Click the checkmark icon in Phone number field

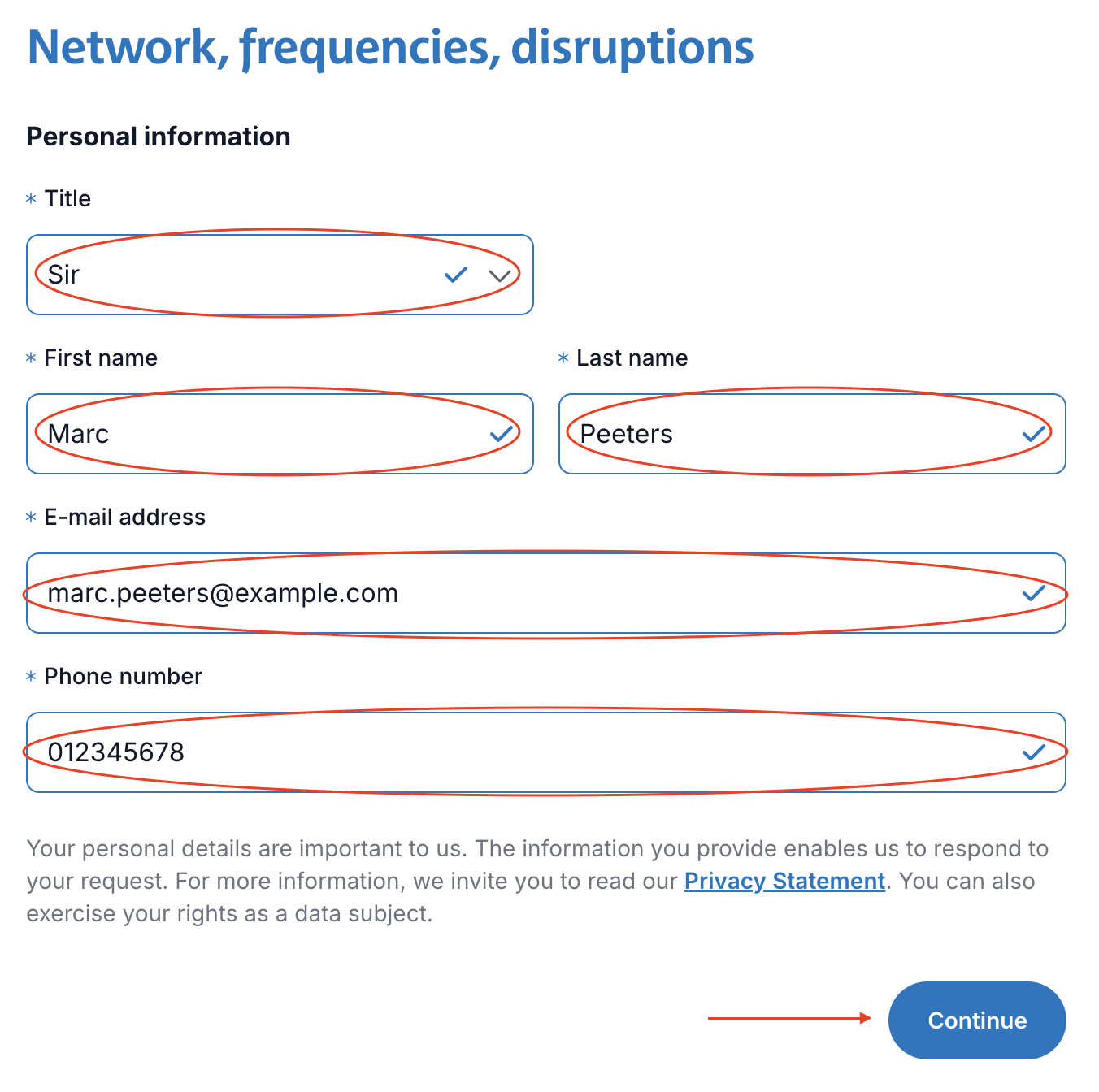(x=1034, y=752)
